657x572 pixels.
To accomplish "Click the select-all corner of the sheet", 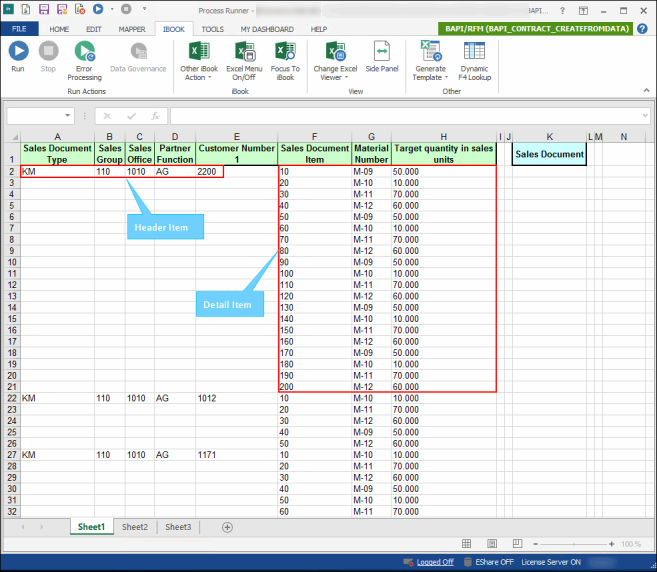I will 13,137.
